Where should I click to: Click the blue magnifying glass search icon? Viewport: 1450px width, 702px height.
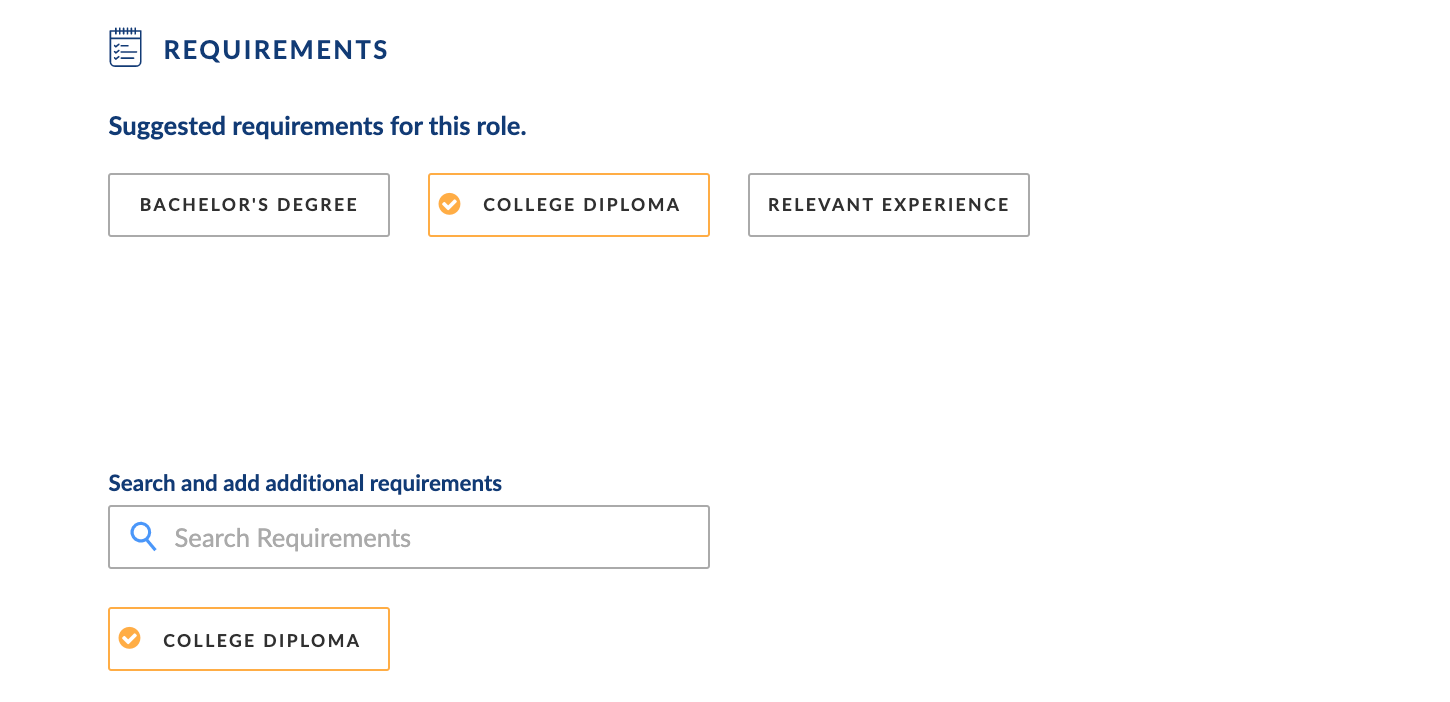pyautogui.click(x=144, y=537)
